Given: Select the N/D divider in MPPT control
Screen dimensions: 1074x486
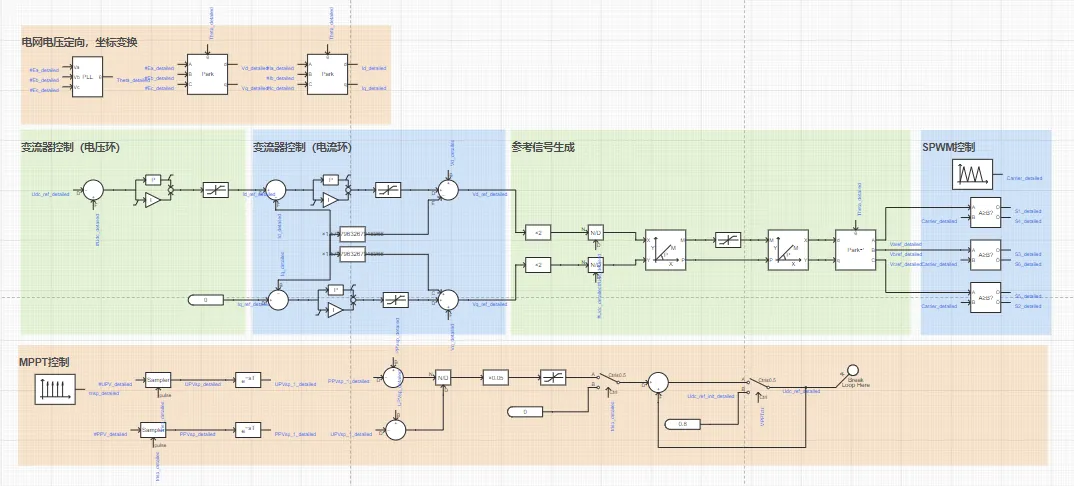Looking at the screenshot, I should click(x=442, y=376).
